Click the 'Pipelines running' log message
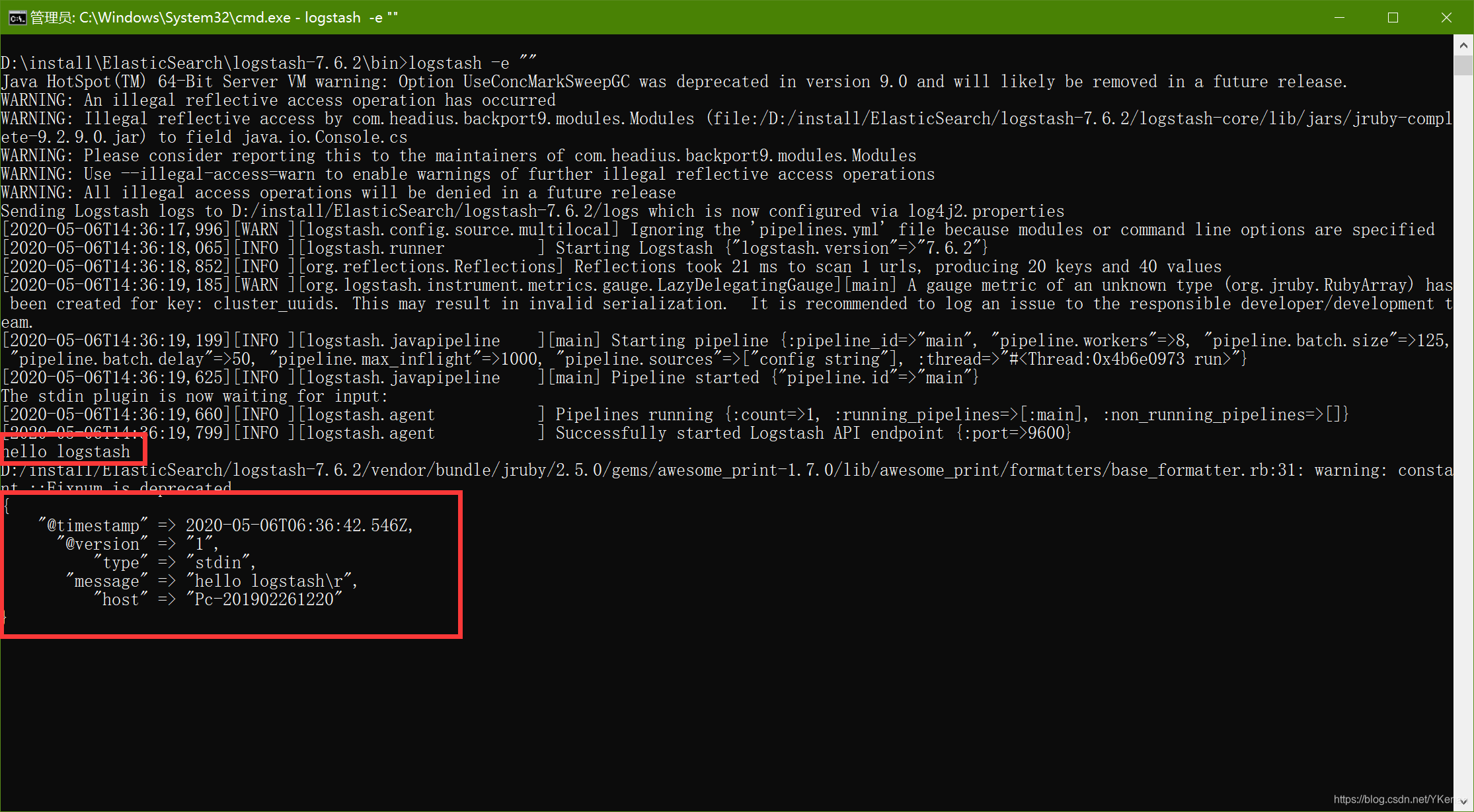The image size is (1474, 812). [x=635, y=414]
